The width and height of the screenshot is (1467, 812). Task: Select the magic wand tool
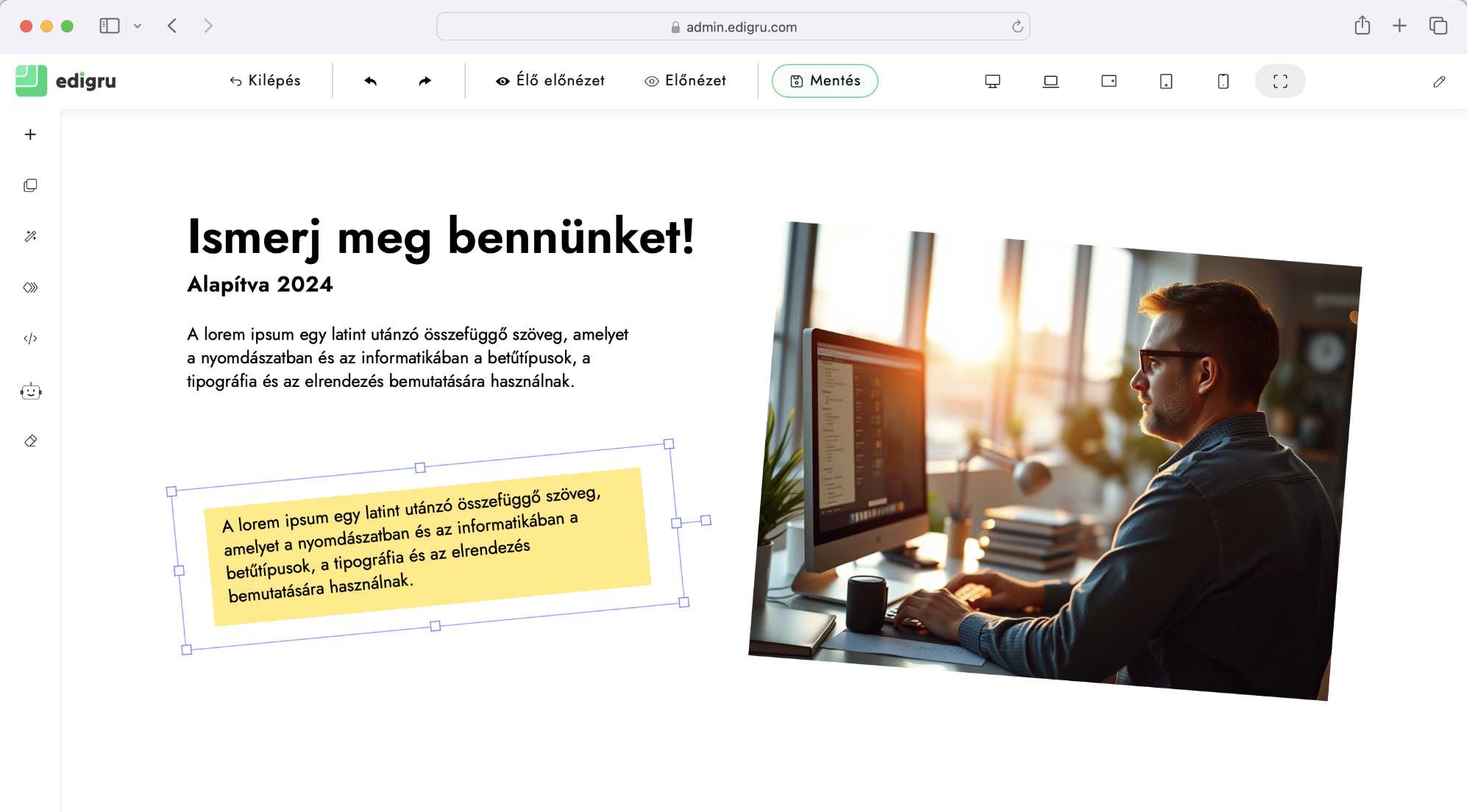(30, 236)
